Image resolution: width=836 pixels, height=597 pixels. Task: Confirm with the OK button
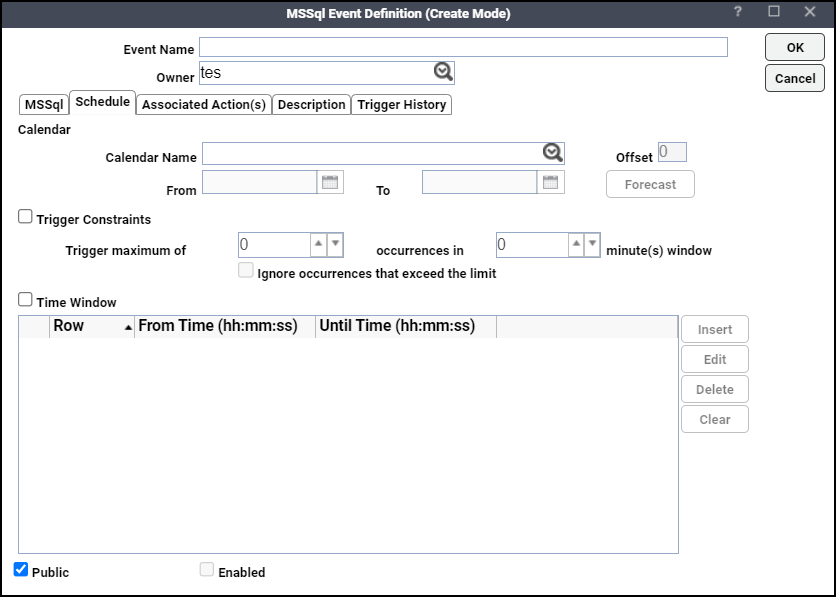click(x=795, y=47)
